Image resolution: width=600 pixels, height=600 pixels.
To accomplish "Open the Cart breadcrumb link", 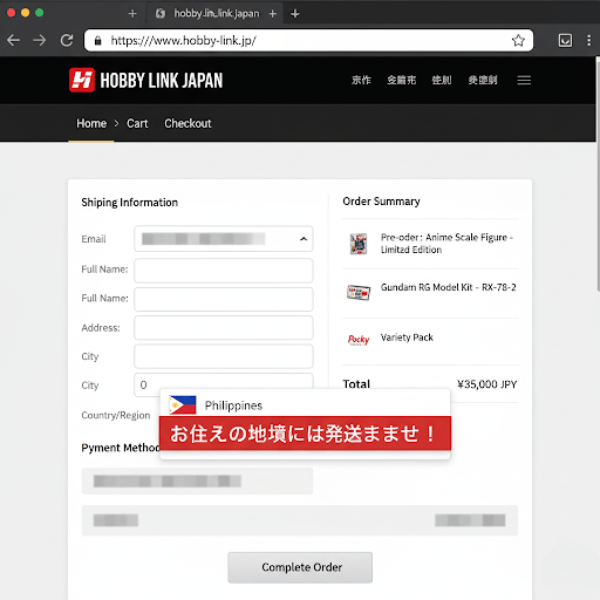I will pyautogui.click(x=137, y=124).
